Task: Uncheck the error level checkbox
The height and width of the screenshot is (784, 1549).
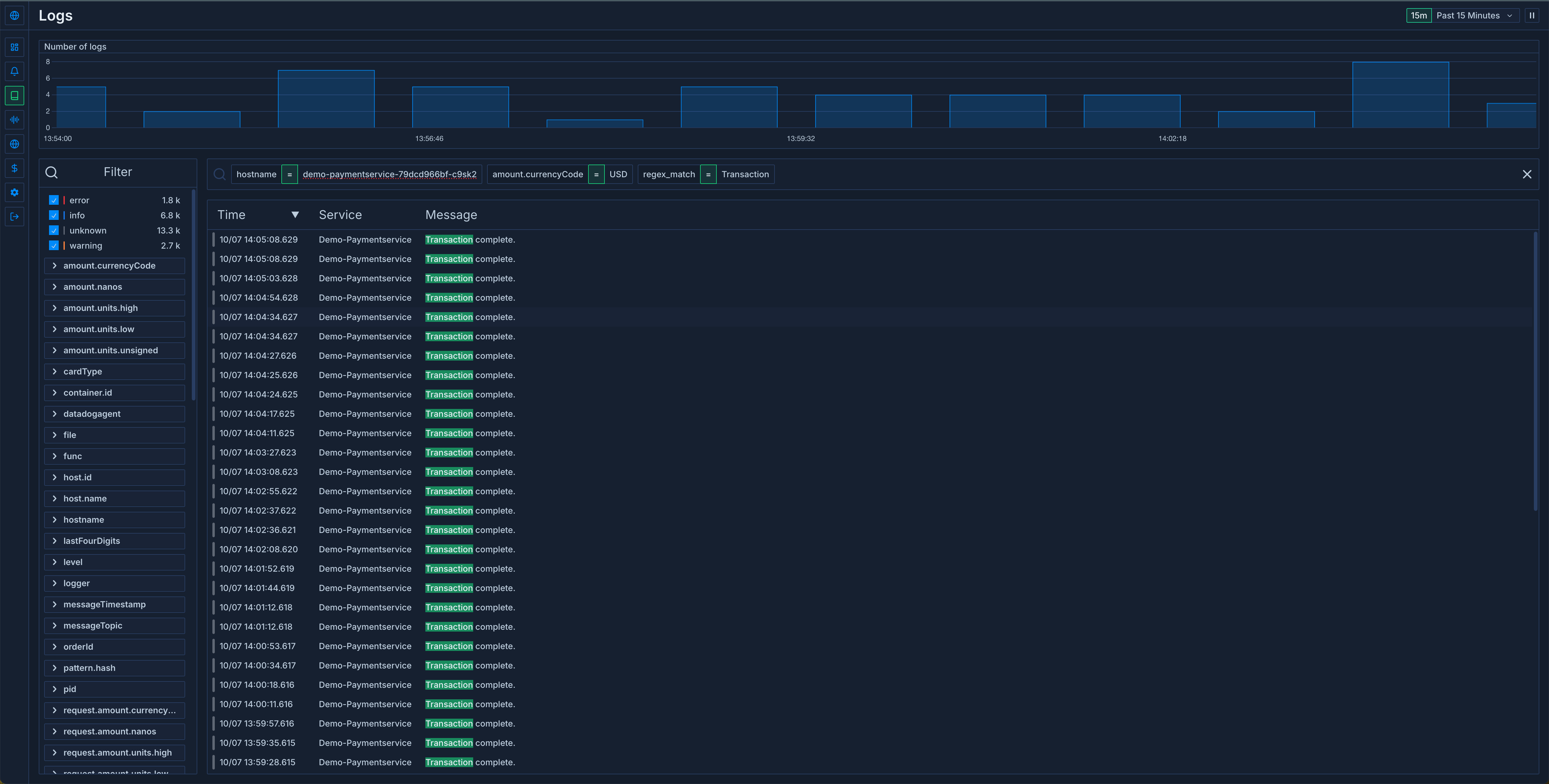Action: tap(54, 200)
